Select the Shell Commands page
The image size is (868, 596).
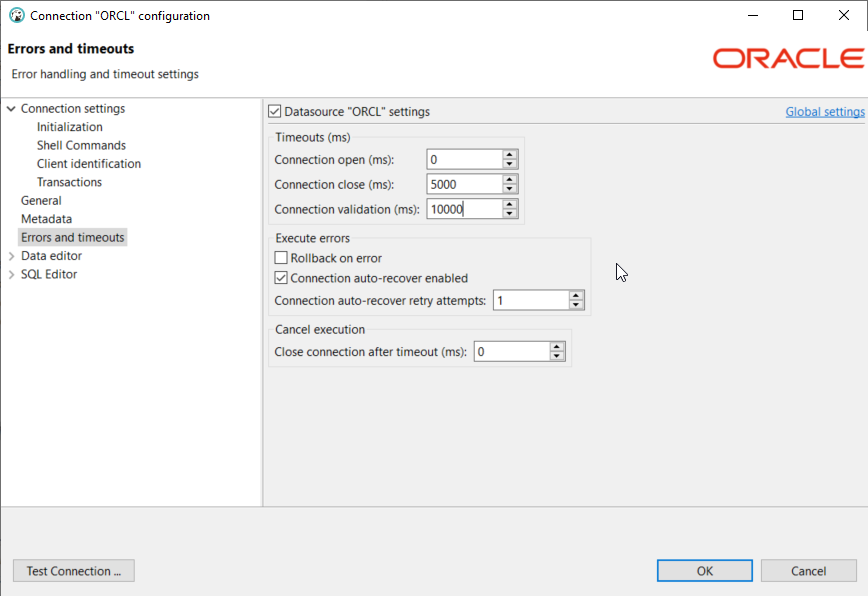[82, 145]
